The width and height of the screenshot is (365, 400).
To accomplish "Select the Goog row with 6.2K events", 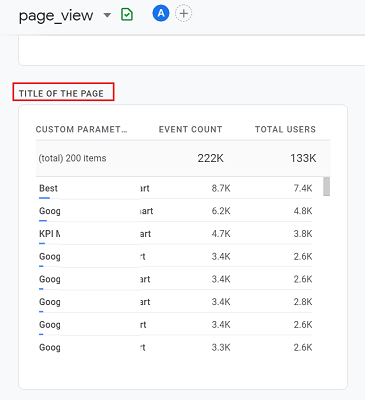I will point(176,211).
